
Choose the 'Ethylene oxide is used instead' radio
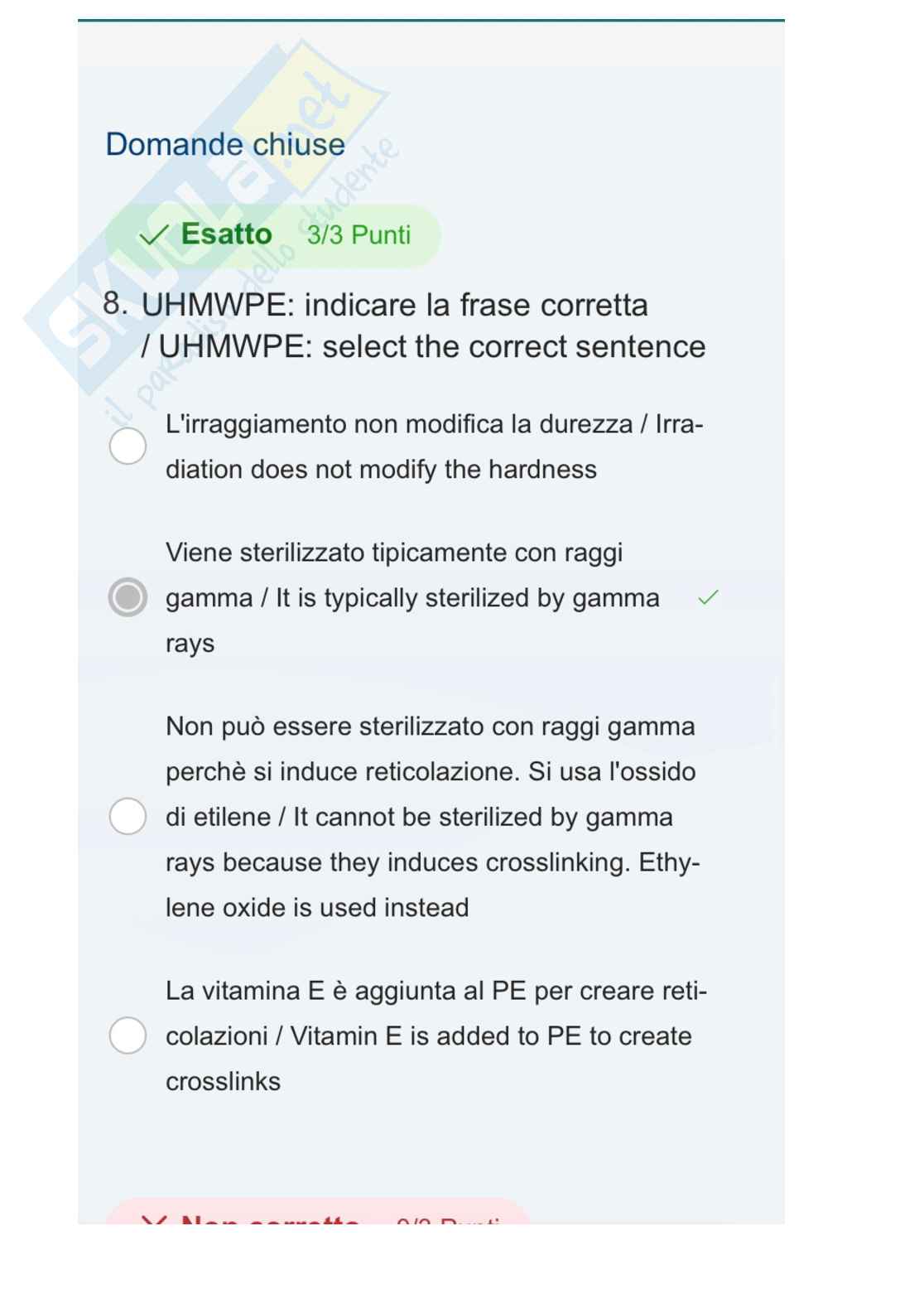click(x=128, y=816)
